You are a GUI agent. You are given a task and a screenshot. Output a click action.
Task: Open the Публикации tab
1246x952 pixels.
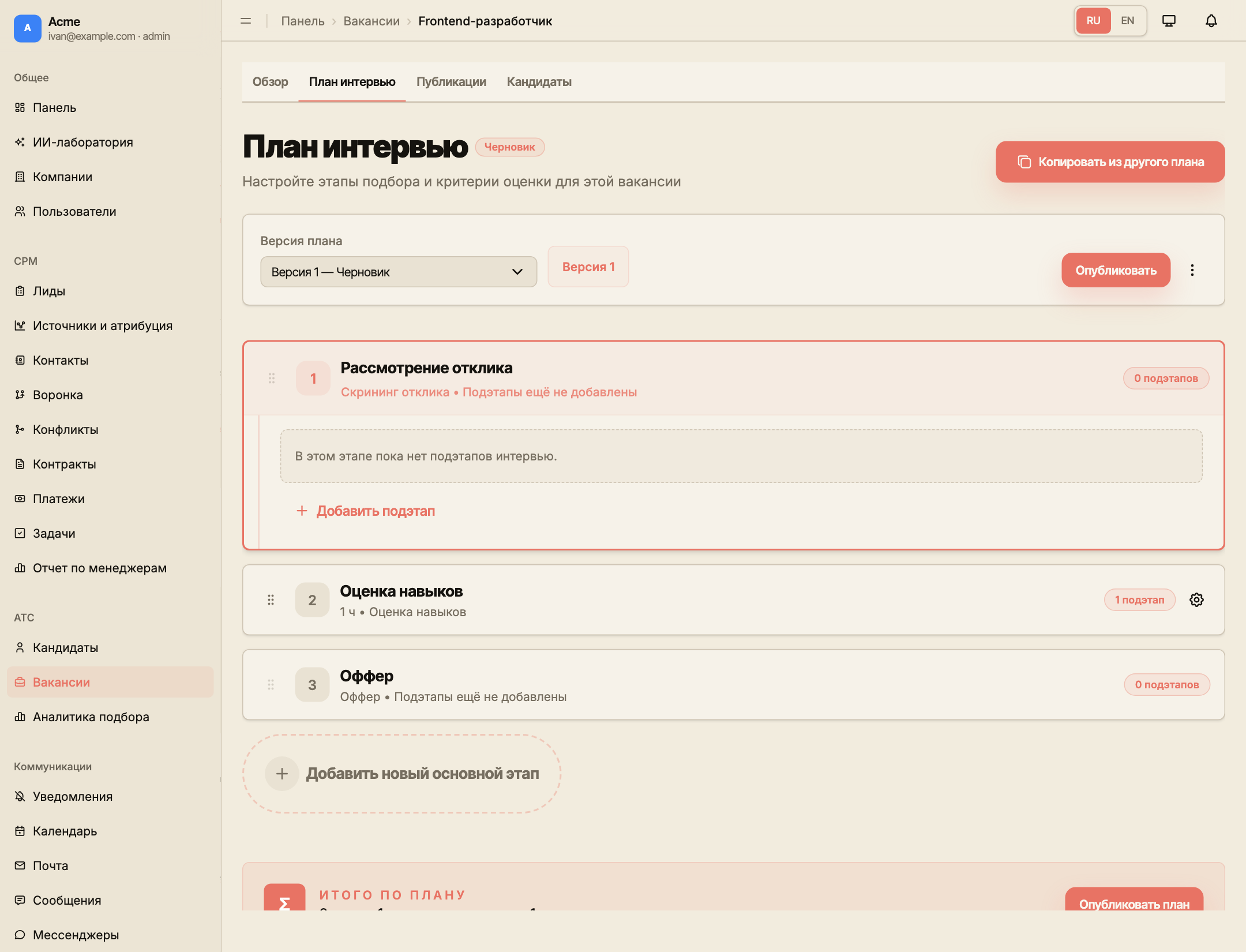[451, 82]
